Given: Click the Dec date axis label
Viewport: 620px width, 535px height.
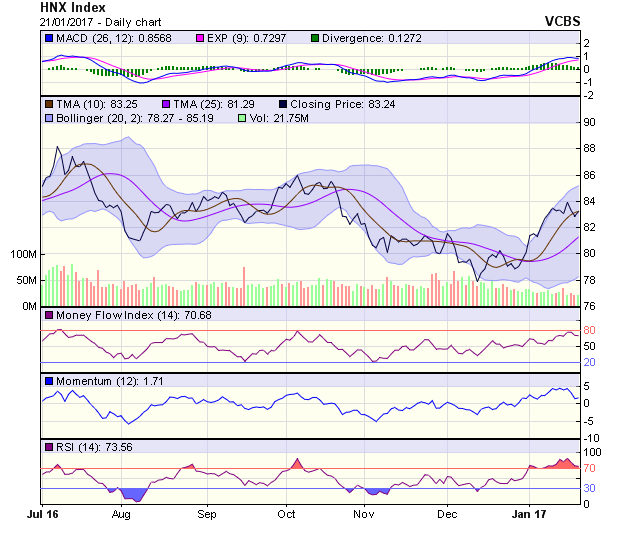Looking at the screenshot, I should [446, 514].
